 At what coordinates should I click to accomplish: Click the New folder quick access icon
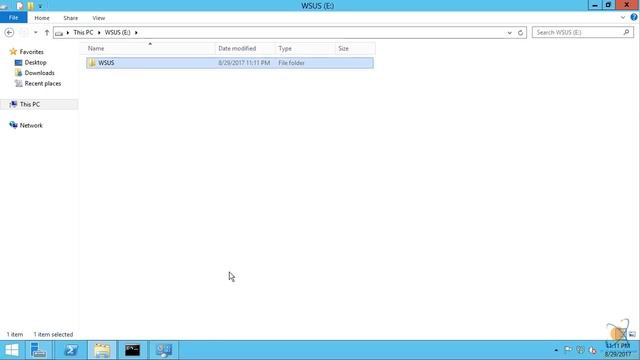[x=31, y=6]
